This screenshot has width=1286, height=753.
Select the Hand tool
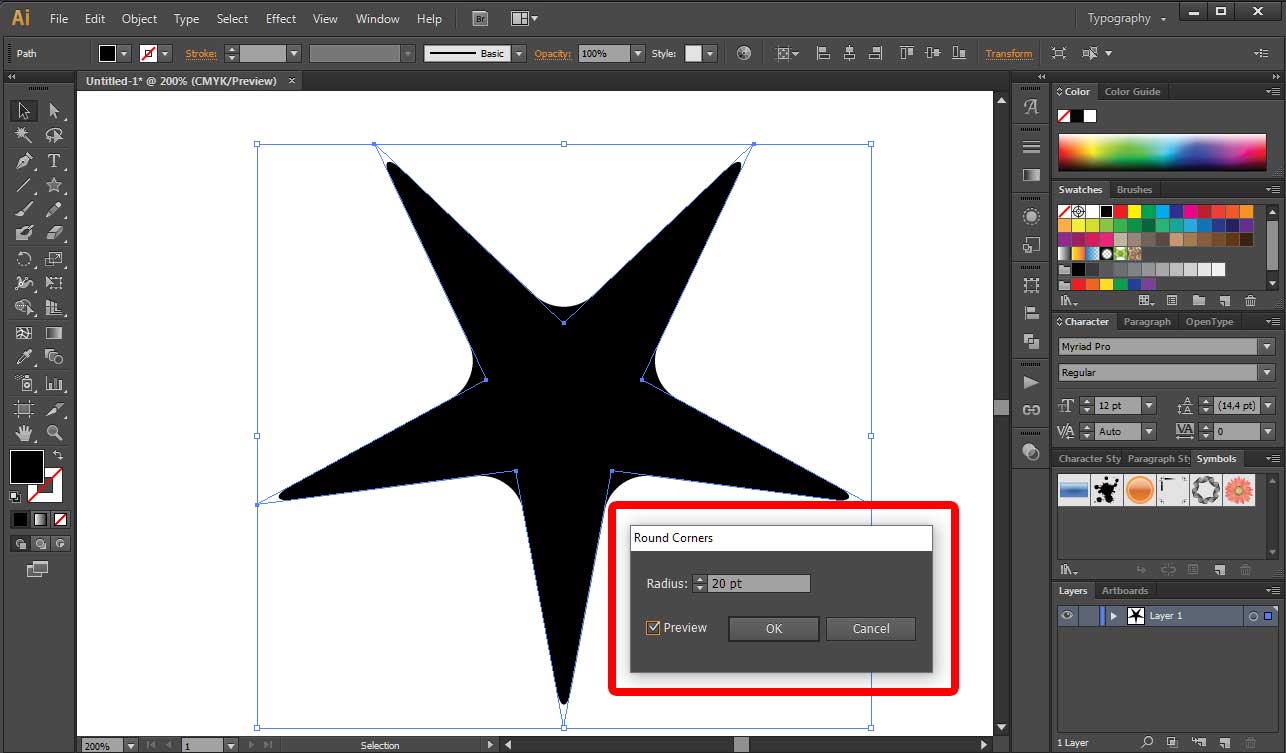[x=23, y=432]
